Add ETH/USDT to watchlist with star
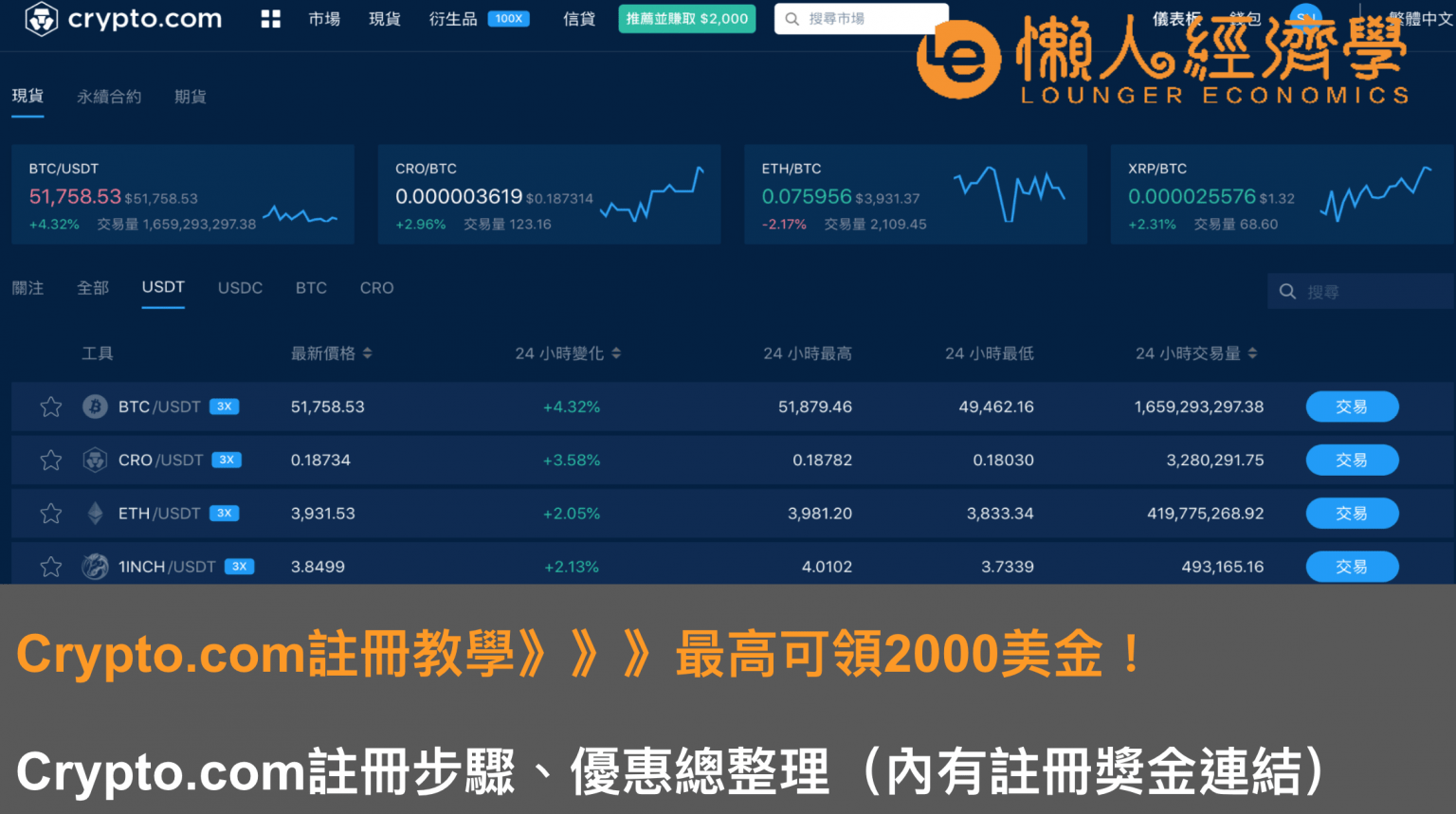The width and height of the screenshot is (1456, 814). click(51, 514)
